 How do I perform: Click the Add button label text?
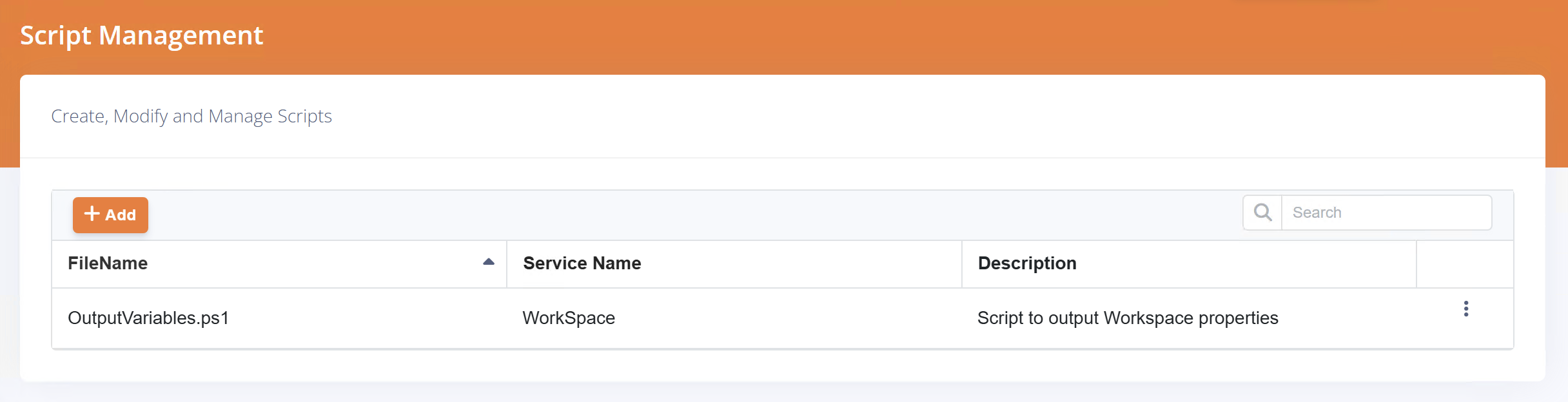coord(121,215)
